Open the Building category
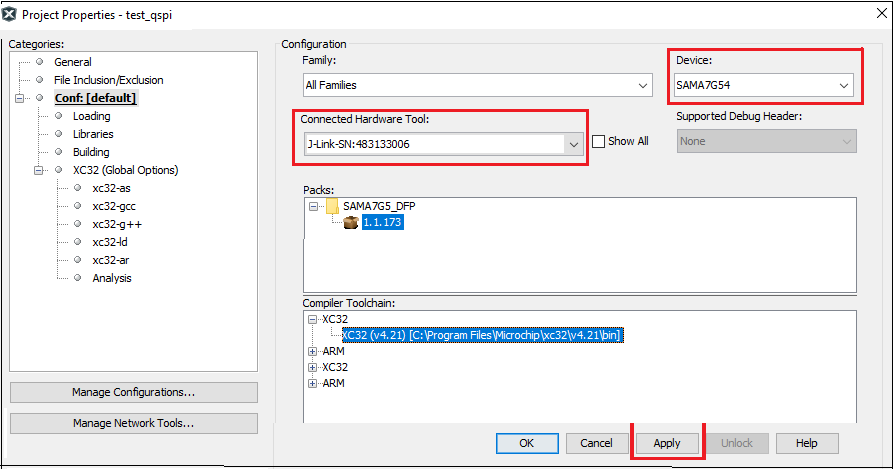 91,153
